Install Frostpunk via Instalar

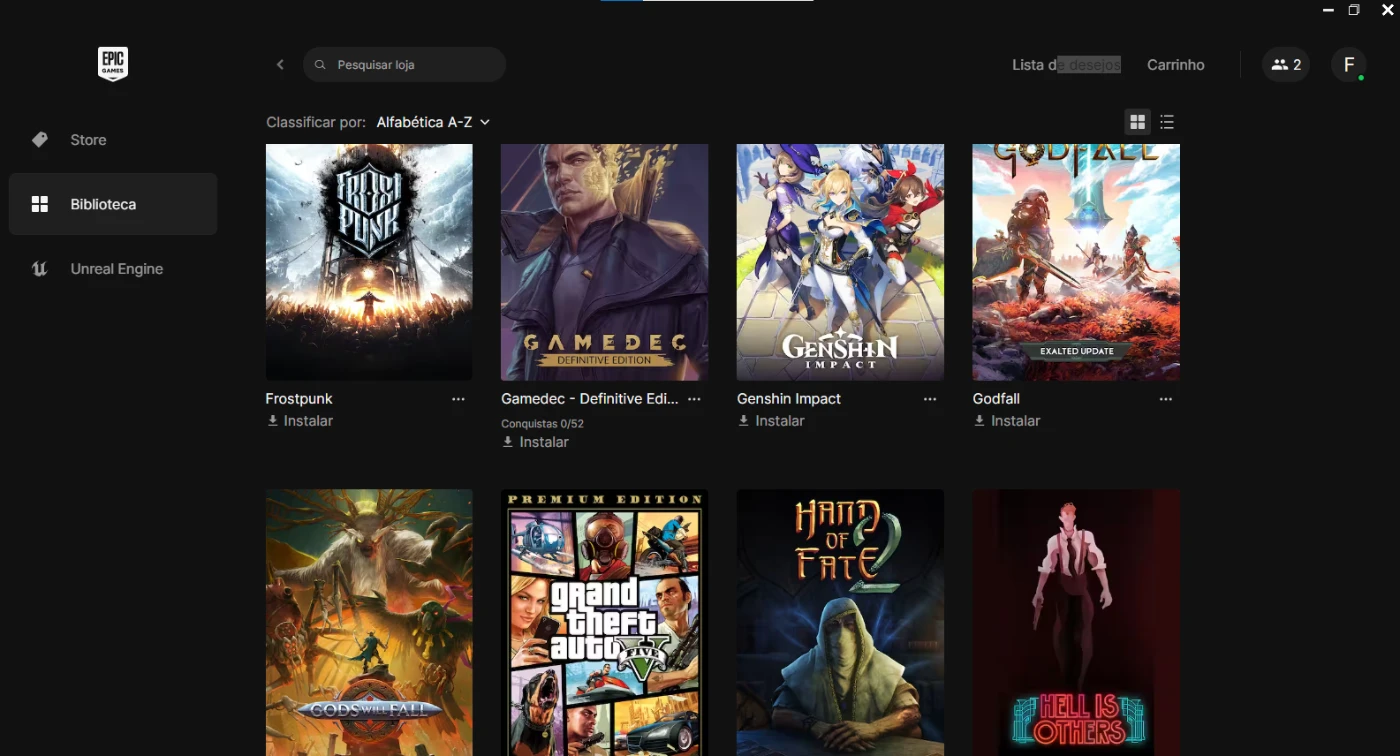(x=299, y=421)
